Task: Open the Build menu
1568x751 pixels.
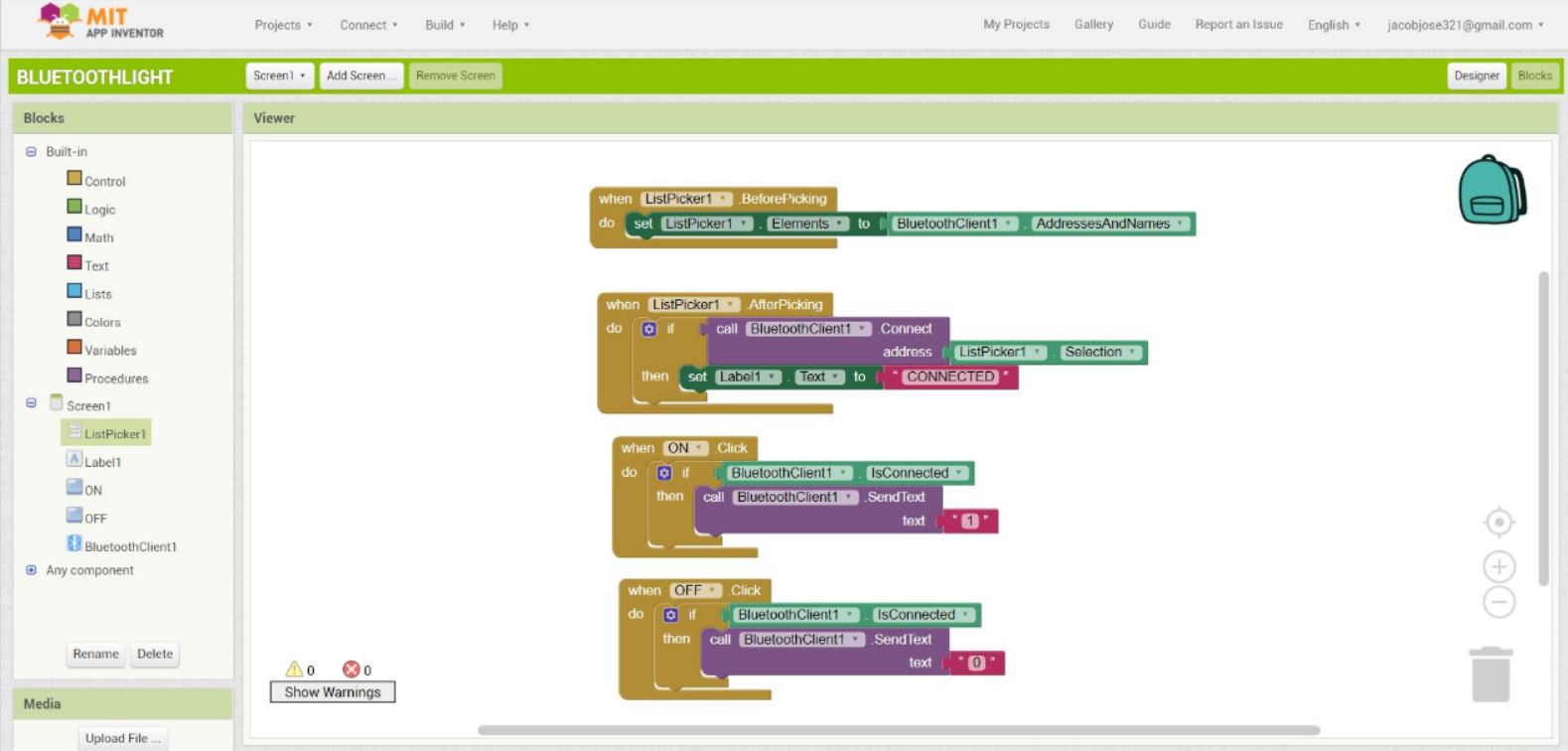Action: (x=445, y=25)
